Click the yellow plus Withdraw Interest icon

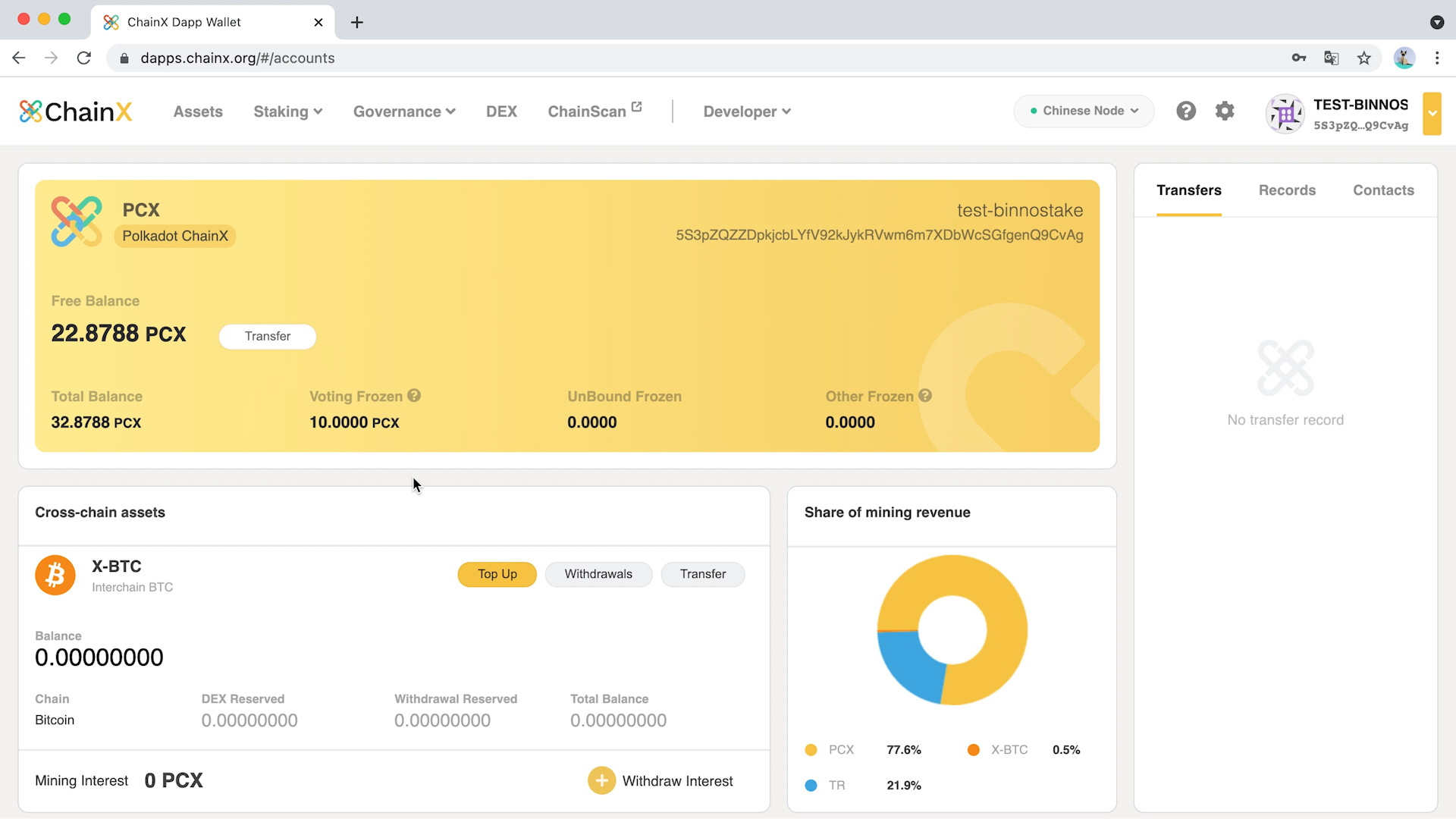click(601, 780)
